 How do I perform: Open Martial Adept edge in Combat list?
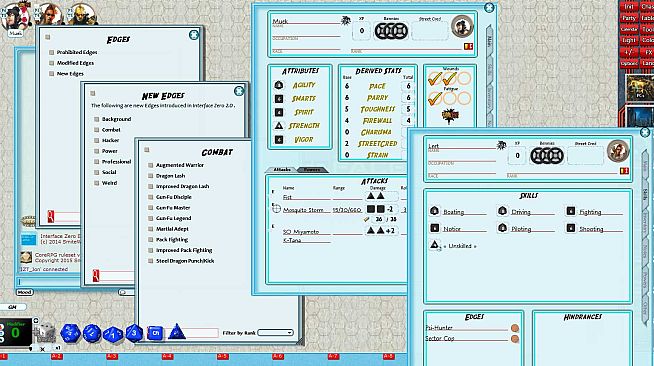(x=172, y=229)
